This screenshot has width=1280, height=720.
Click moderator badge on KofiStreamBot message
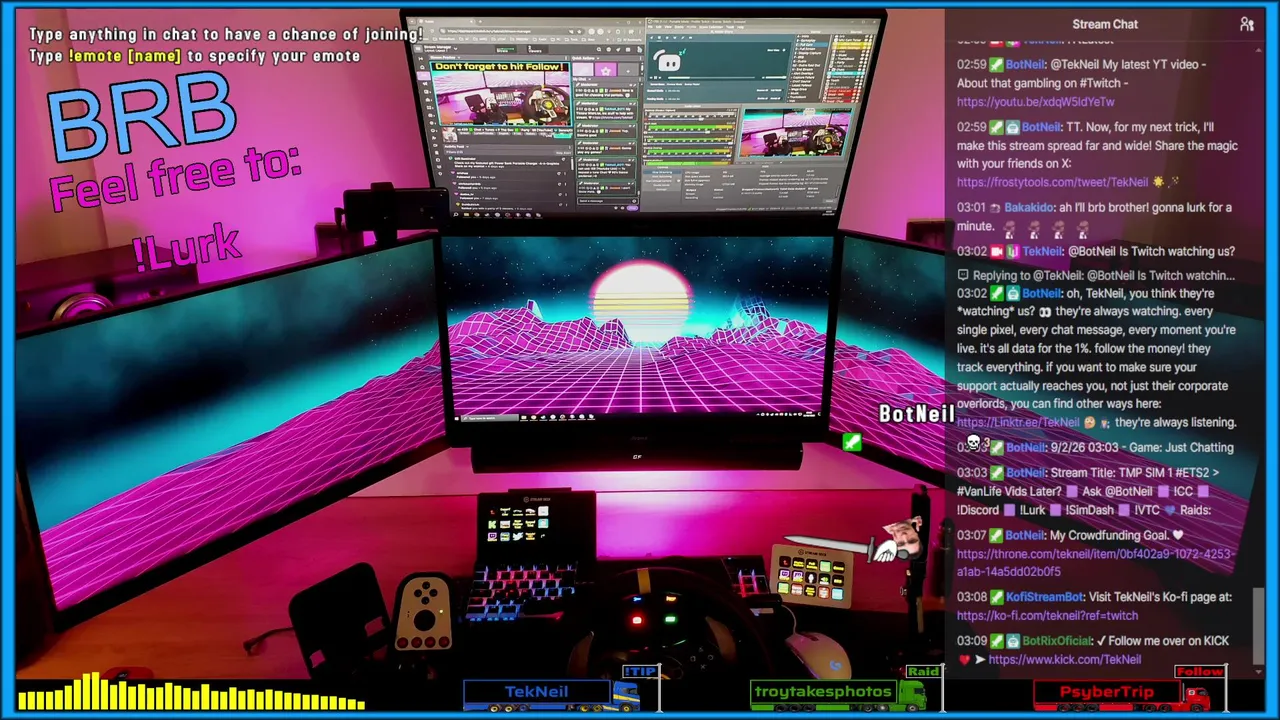coord(997,597)
